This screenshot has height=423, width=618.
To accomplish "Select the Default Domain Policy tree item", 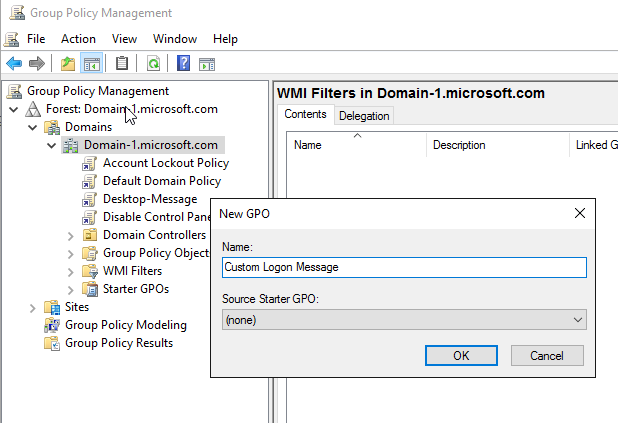I will point(162,181).
